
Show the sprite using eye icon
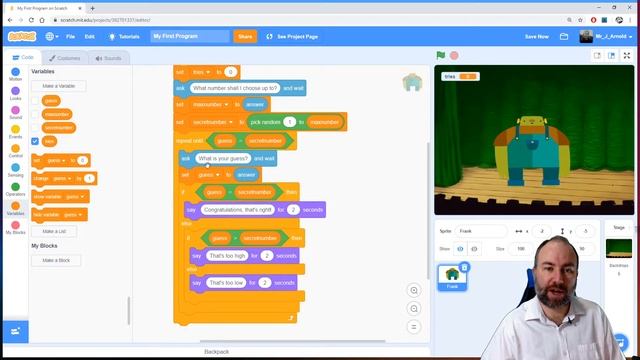click(460, 249)
